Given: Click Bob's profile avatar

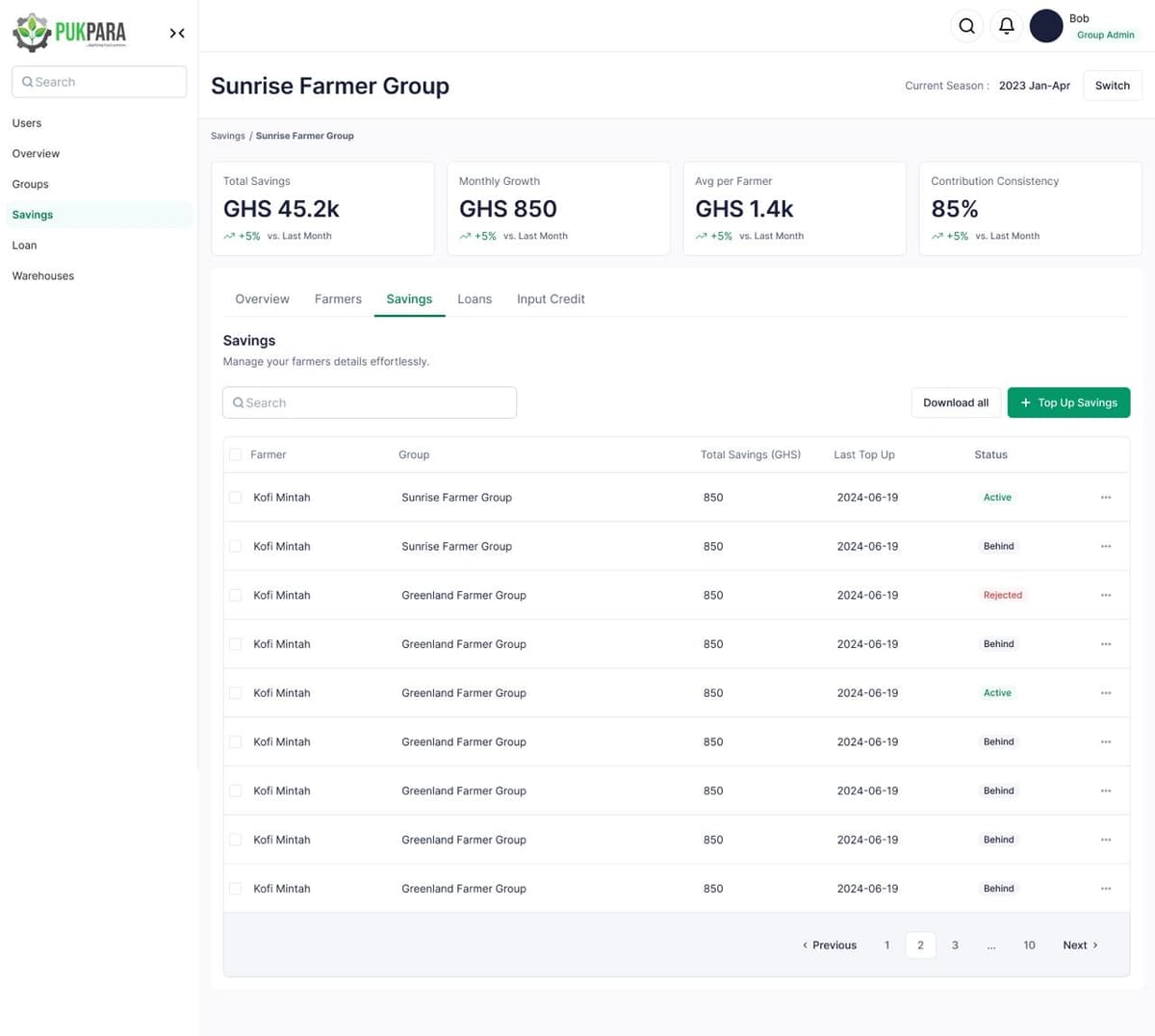Looking at the screenshot, I should [1046, 26].
